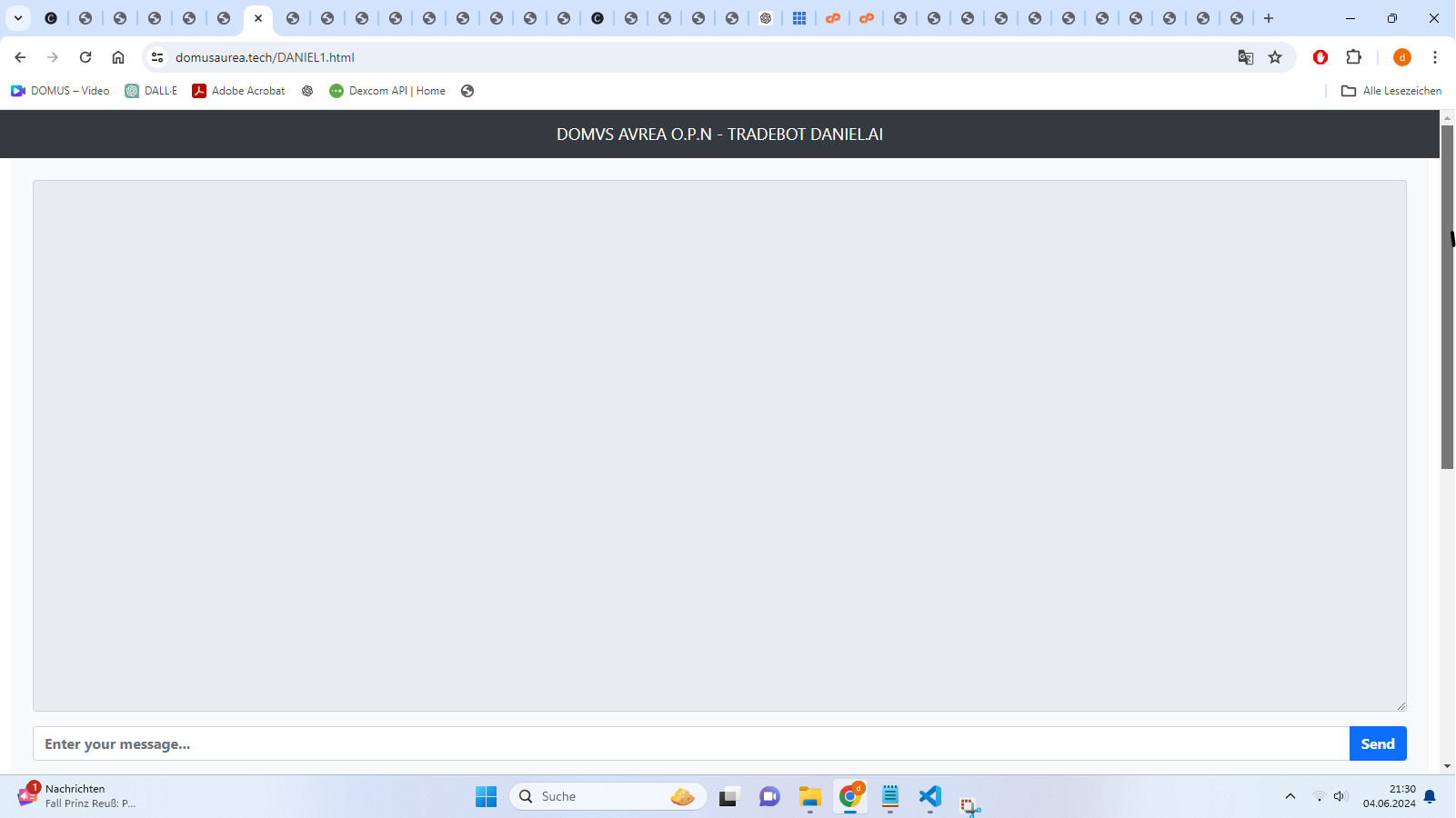
Task: Click the page's vertical scrollbar thumb
Action: [1448, 297]
